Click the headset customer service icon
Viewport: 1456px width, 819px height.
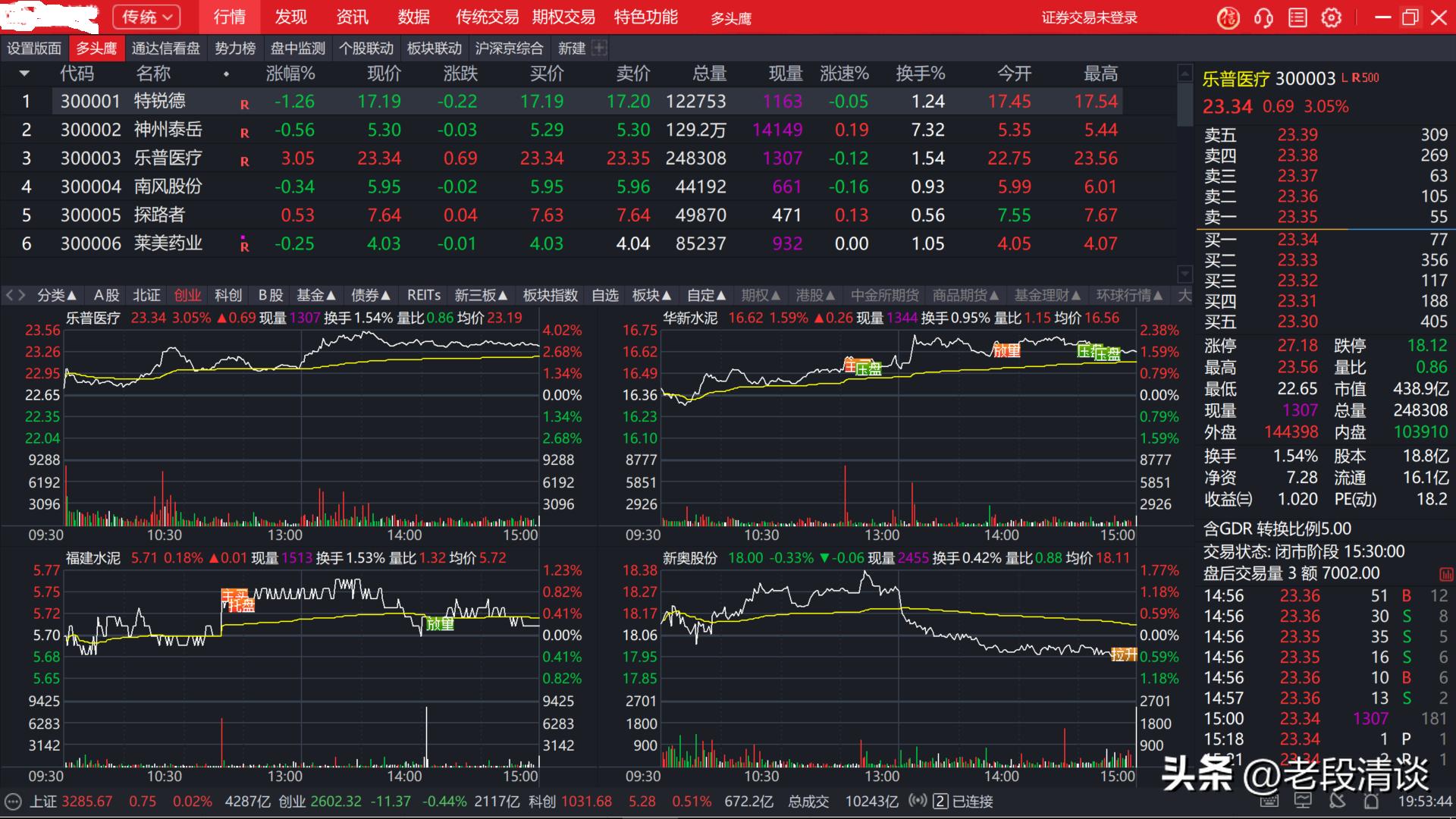[x=1263, y=17]
